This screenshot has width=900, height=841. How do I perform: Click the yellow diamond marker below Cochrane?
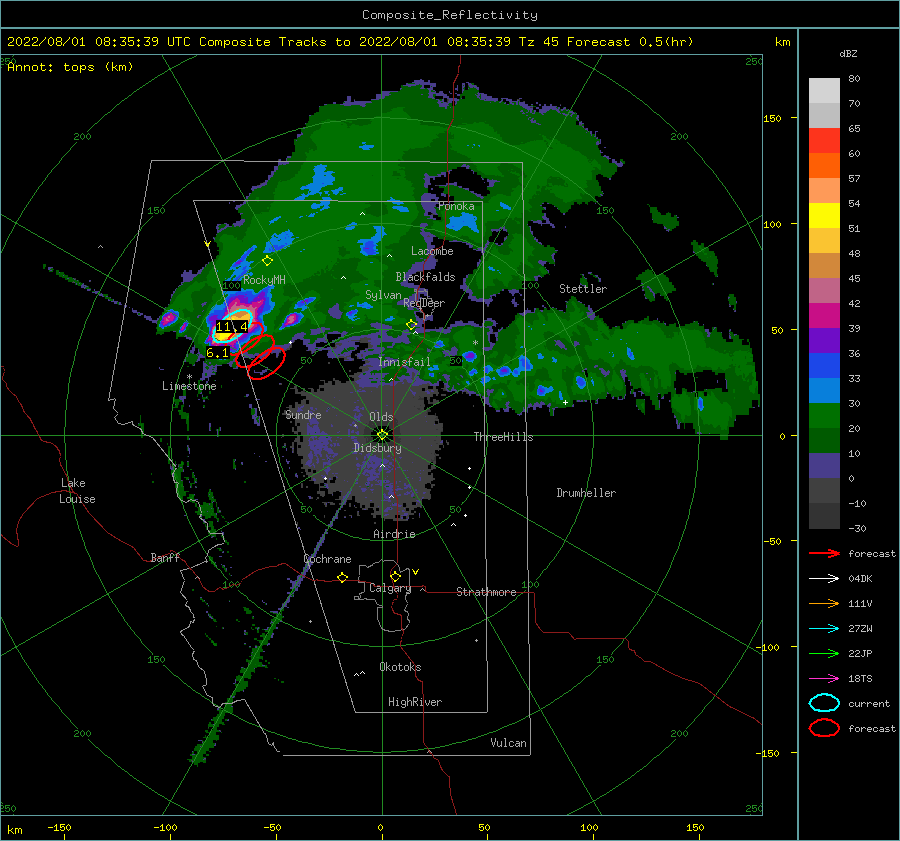pyautogui.click(x=342, y=577)
